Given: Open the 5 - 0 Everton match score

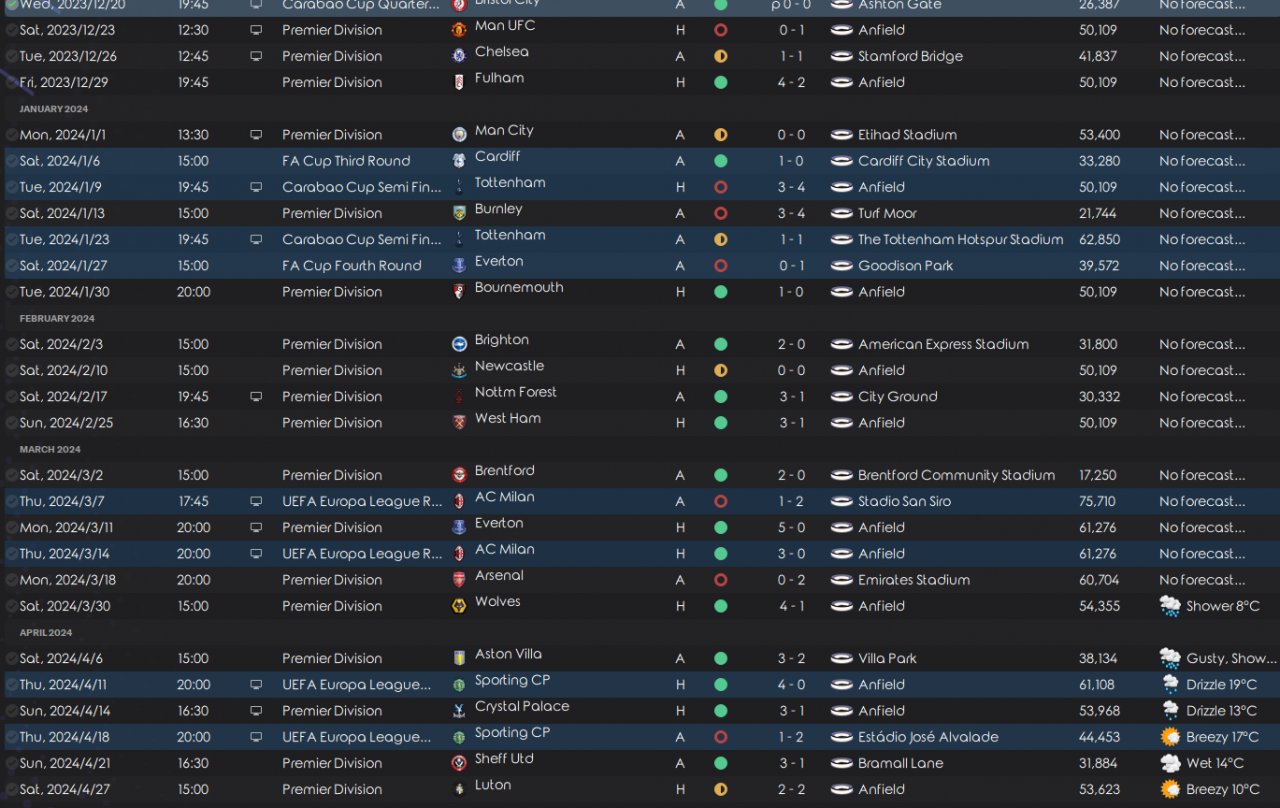Looking at the screenshot, I should tap(791, 527).
